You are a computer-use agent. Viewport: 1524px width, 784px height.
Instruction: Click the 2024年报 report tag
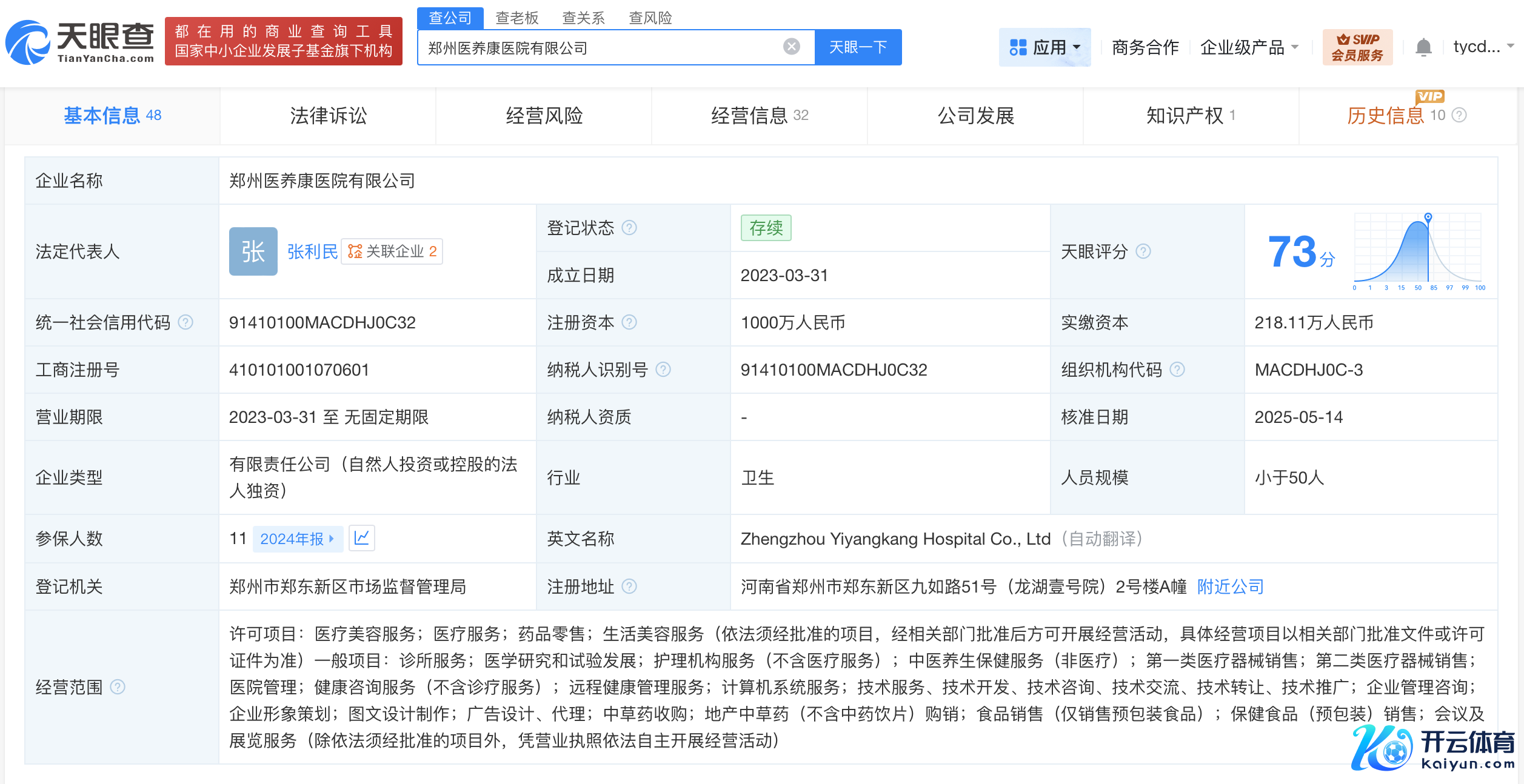click(x=297, y=539)
